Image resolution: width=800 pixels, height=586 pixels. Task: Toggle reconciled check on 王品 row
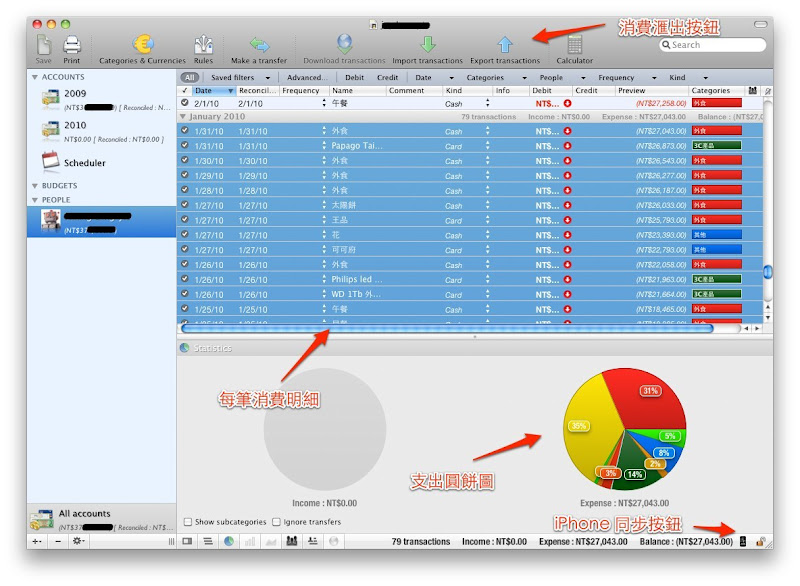(x=185, y=220)
